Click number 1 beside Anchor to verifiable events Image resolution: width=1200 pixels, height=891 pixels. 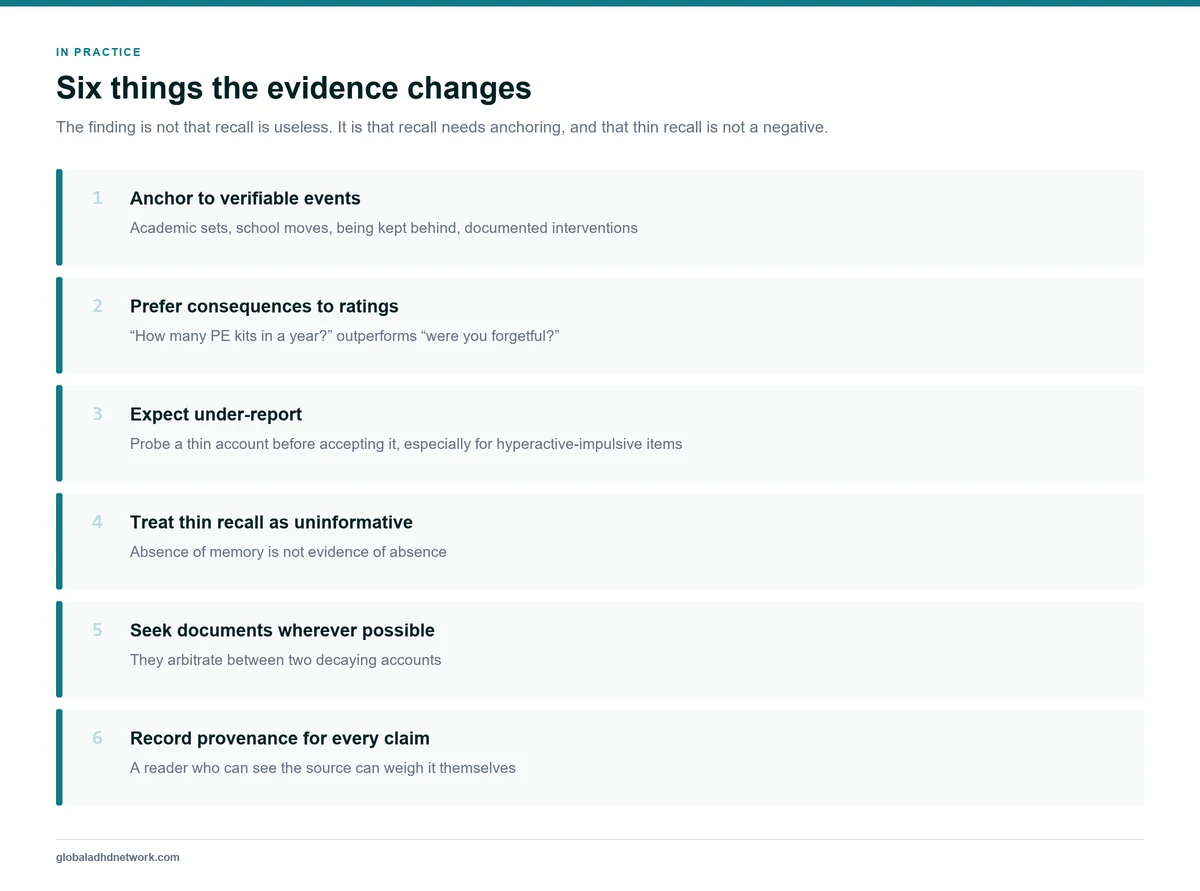click(x=97, y=198)
